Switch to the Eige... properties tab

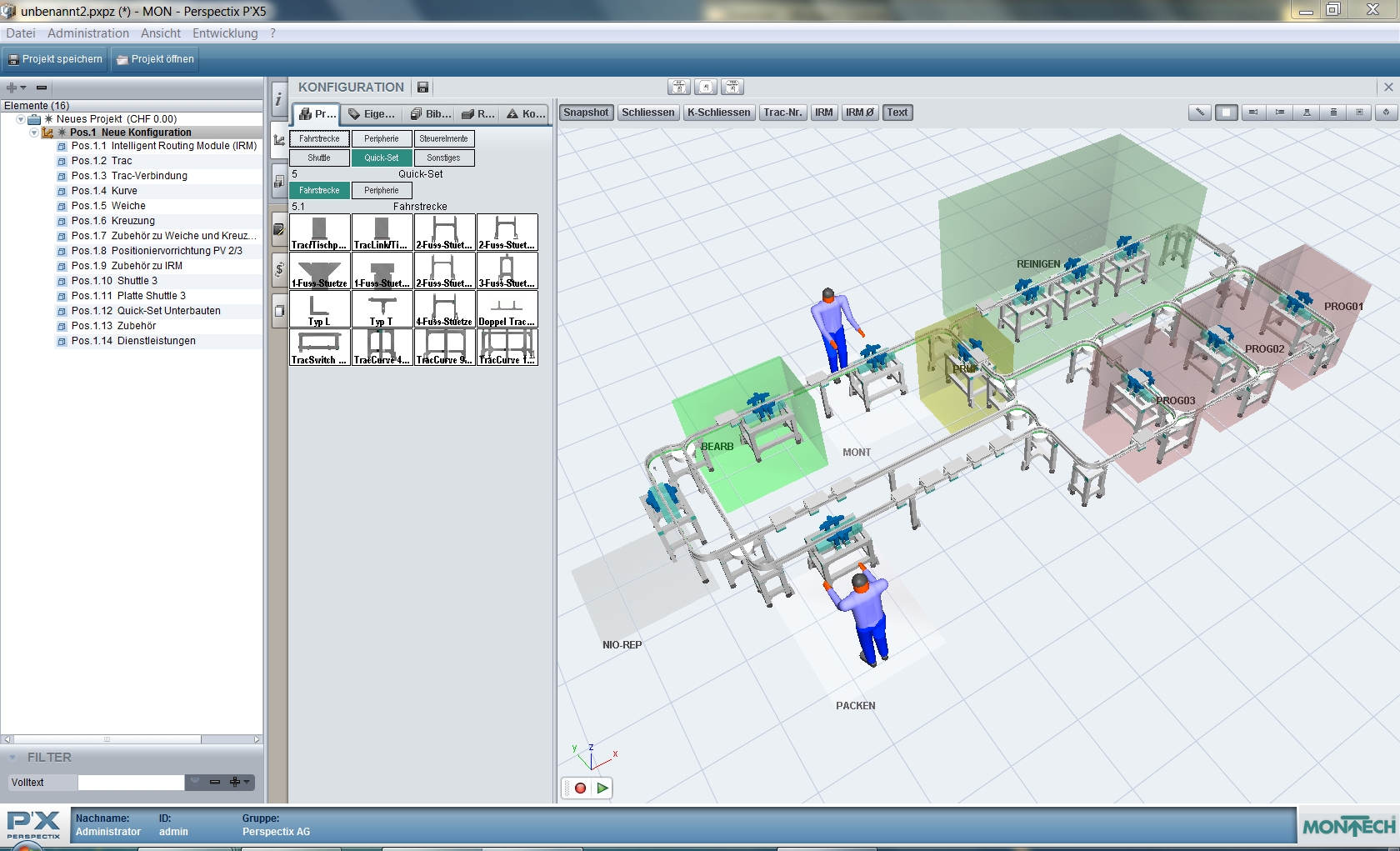372,114
